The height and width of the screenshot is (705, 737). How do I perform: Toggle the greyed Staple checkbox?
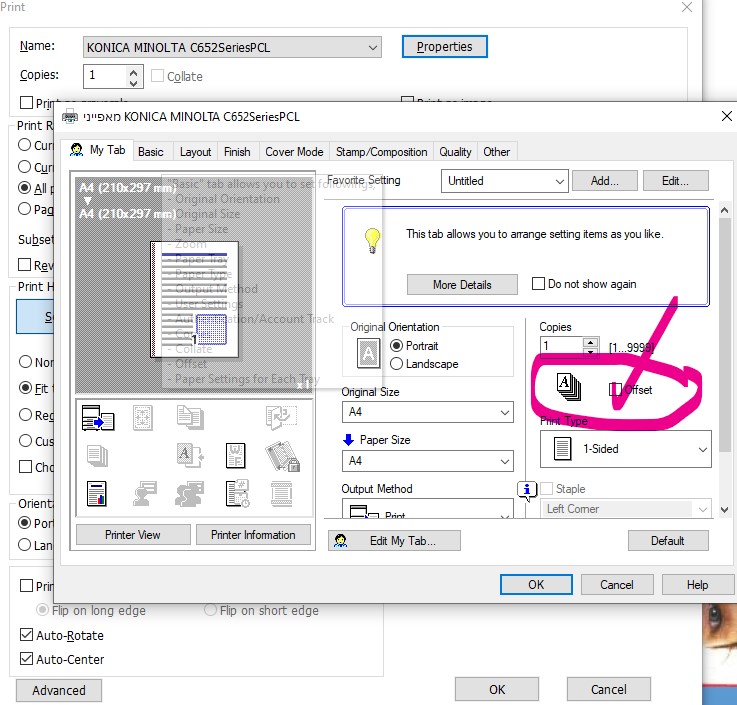tap(547, 488)
